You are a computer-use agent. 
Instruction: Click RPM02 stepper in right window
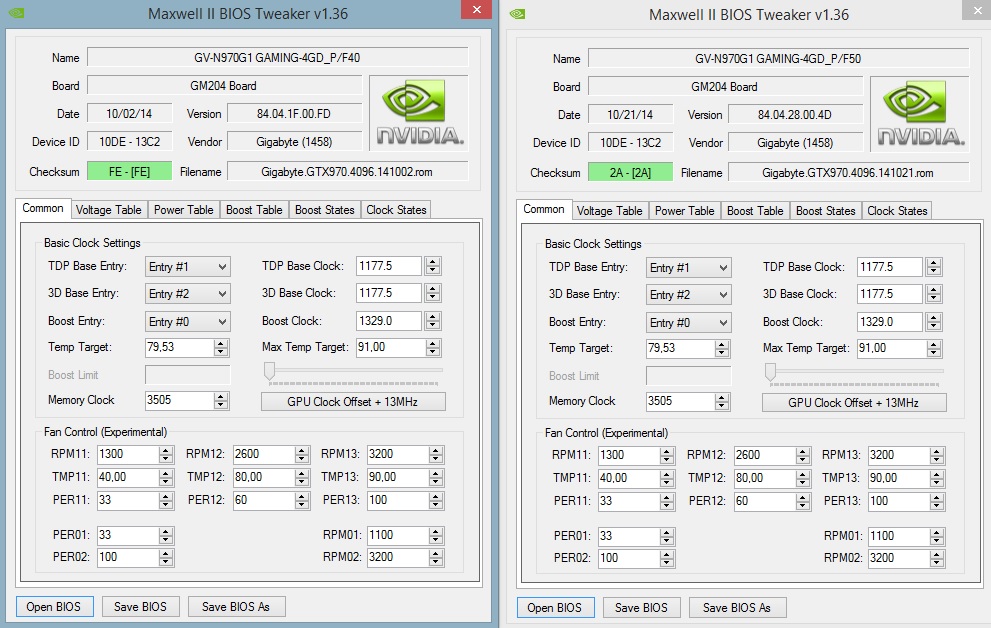[937, 559]
